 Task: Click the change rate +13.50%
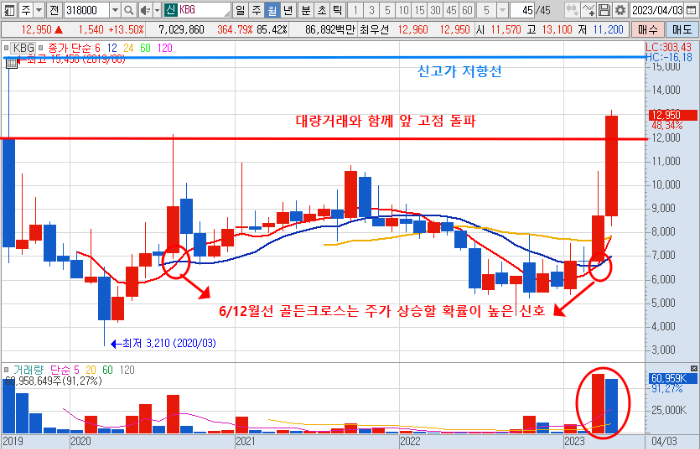126,30
